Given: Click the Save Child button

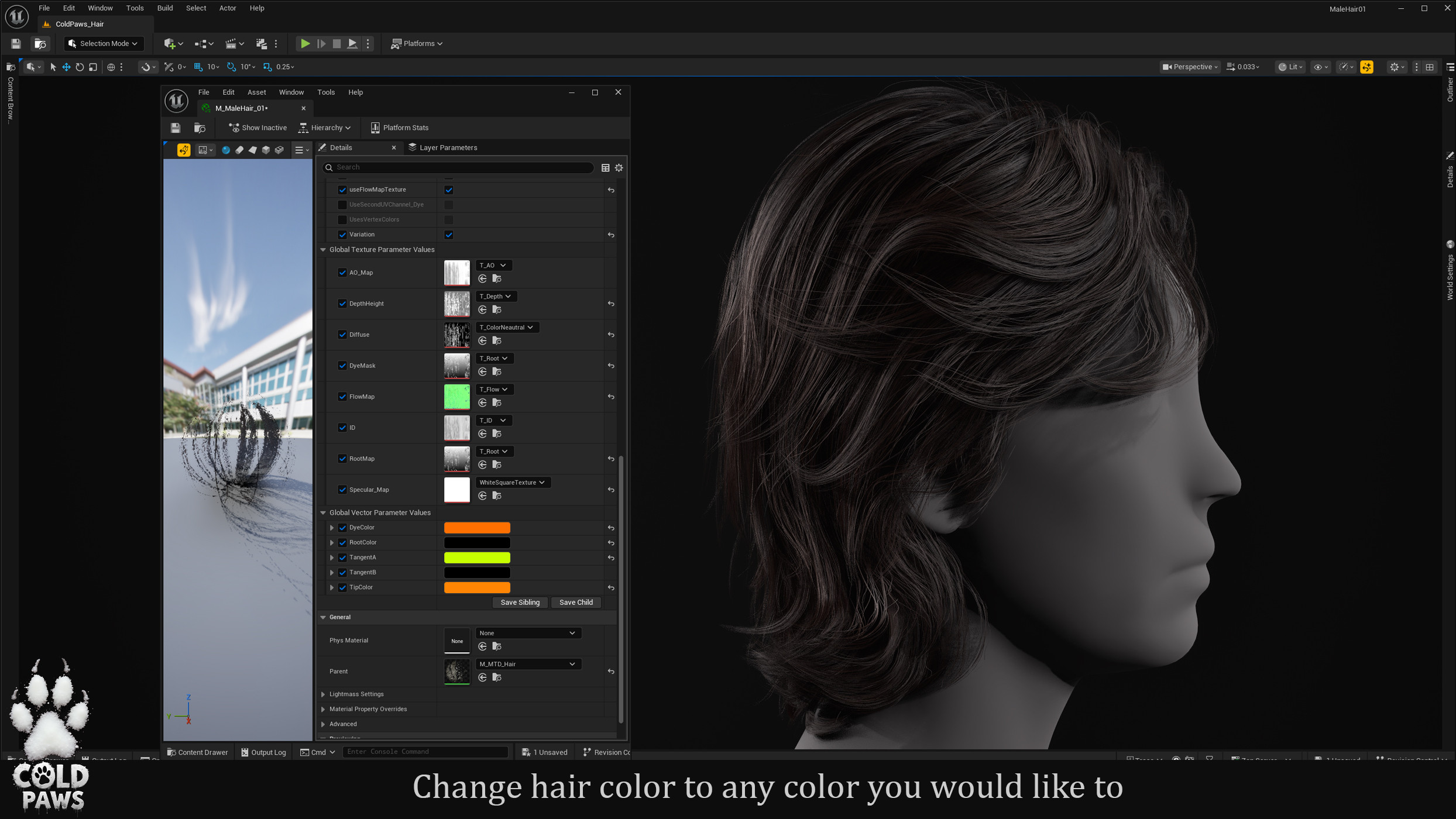Looking at the screenshot, I should (576, 603).
